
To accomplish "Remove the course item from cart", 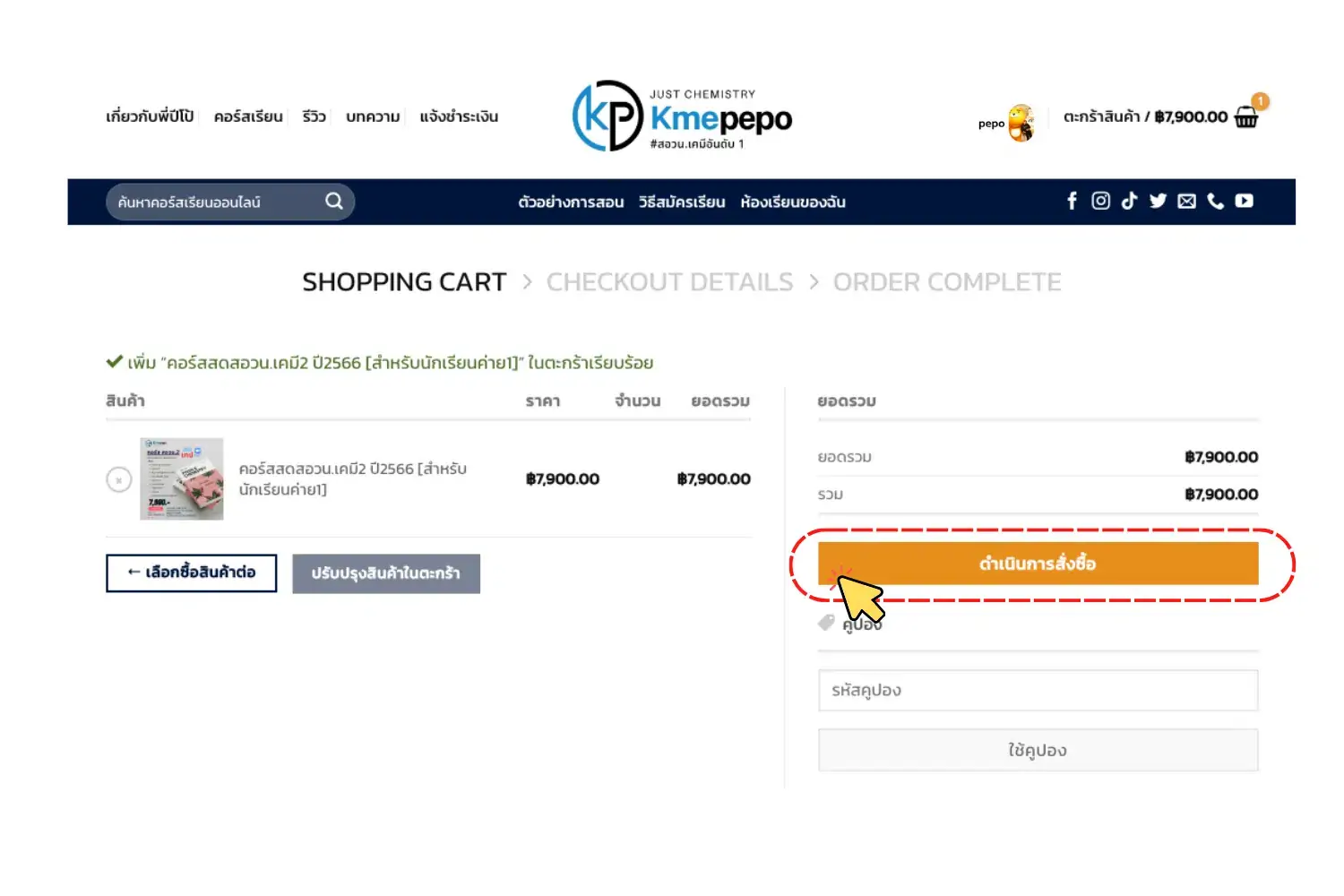I will point(119,479).
